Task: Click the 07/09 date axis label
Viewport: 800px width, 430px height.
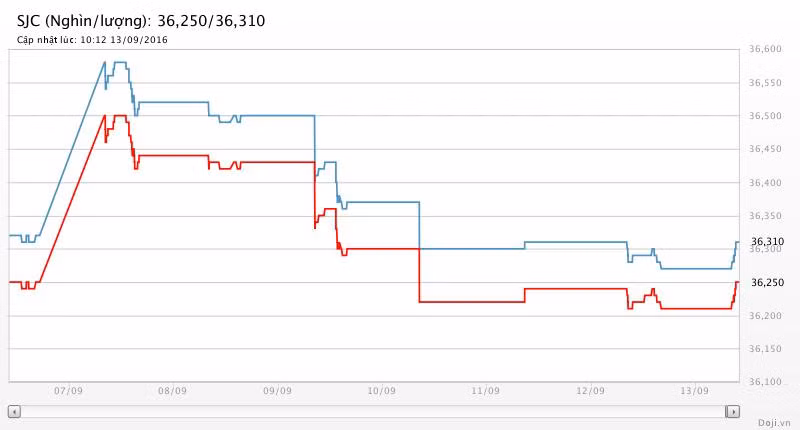Action: point(69,391)
